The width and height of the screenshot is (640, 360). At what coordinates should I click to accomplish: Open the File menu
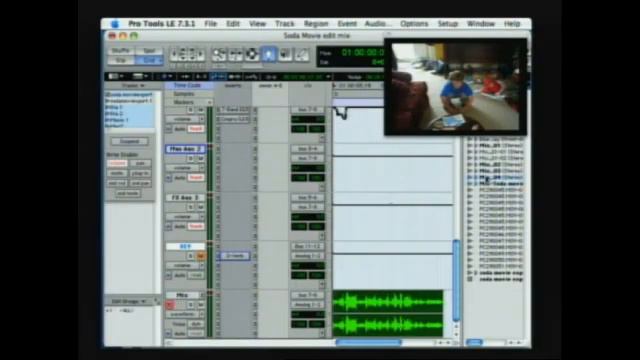pyautogui.click(x=211, y=24)
